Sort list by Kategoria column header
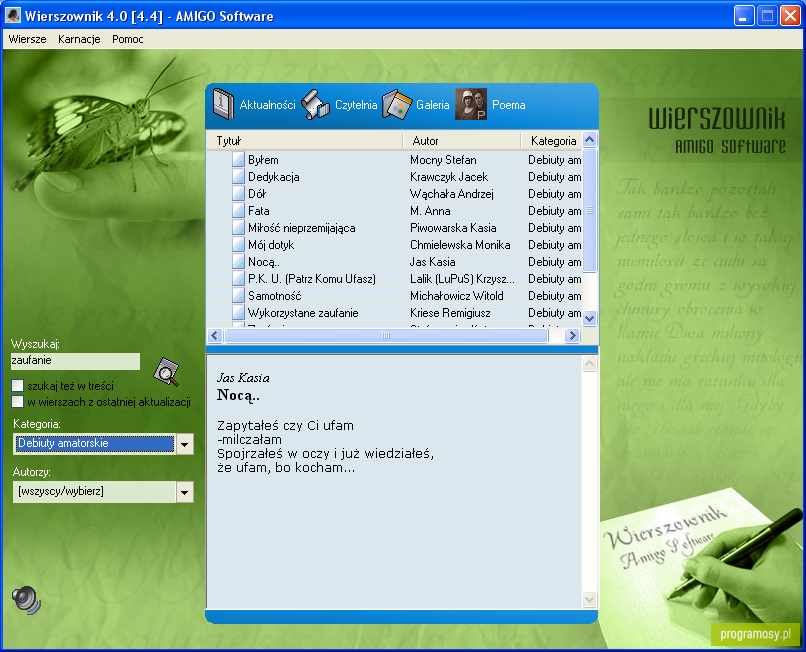806x652 pixels. coord(552,140)
